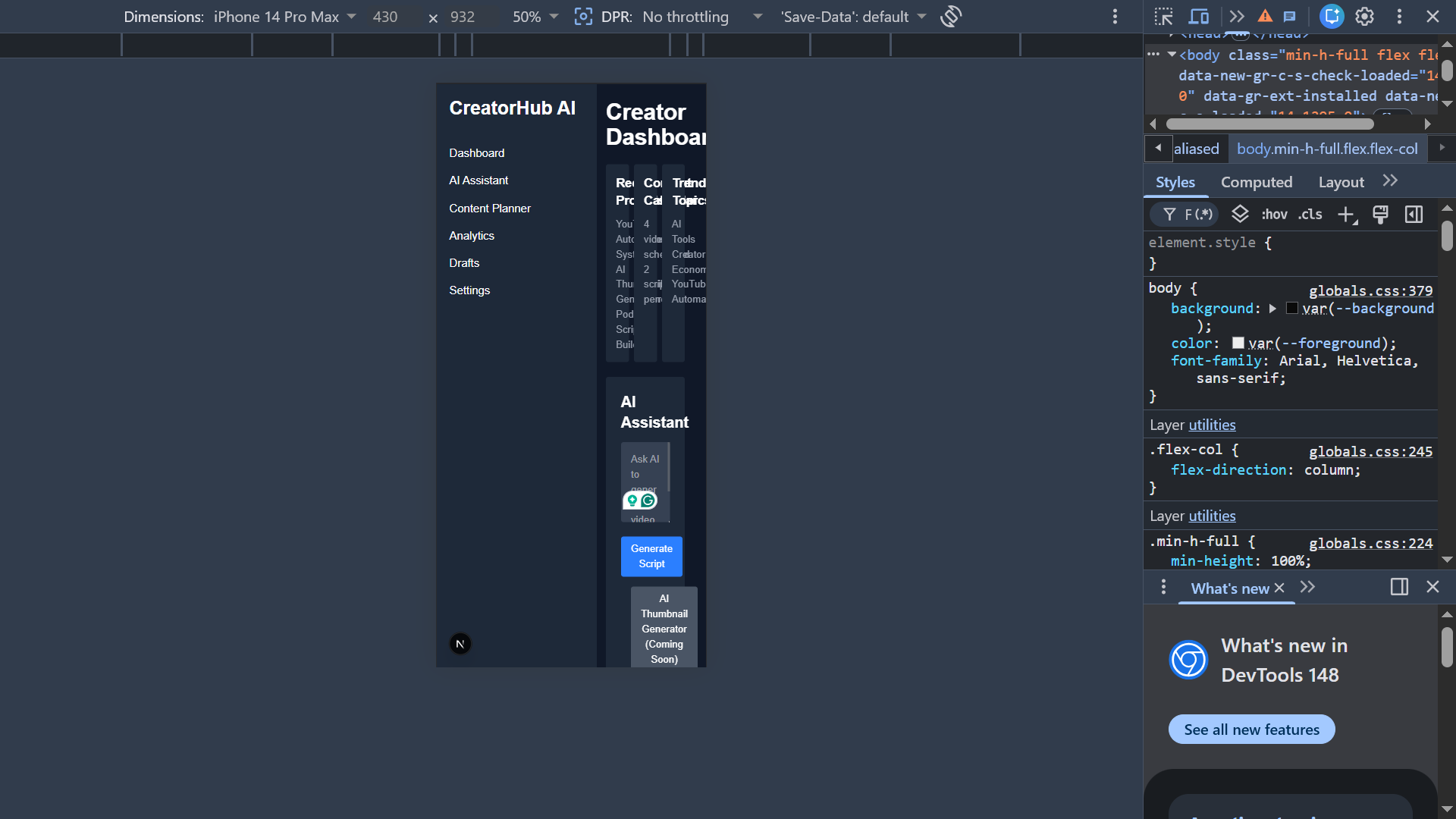Switch to the Computed tab
Screen dimensions: 1456x819
click(1257, 182)
